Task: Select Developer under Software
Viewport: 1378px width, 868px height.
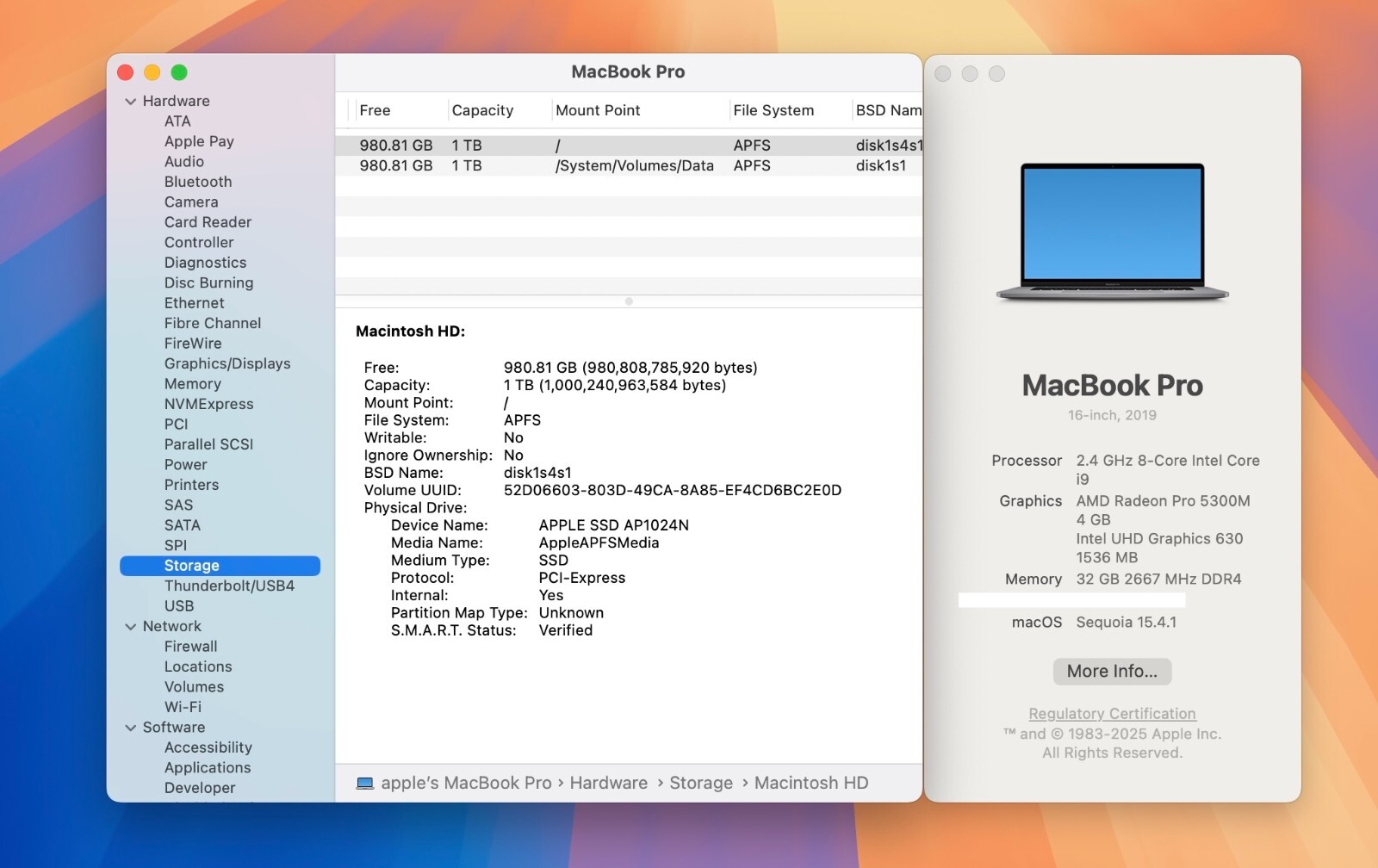Action: pyautogui.click(x=200, y=788)
